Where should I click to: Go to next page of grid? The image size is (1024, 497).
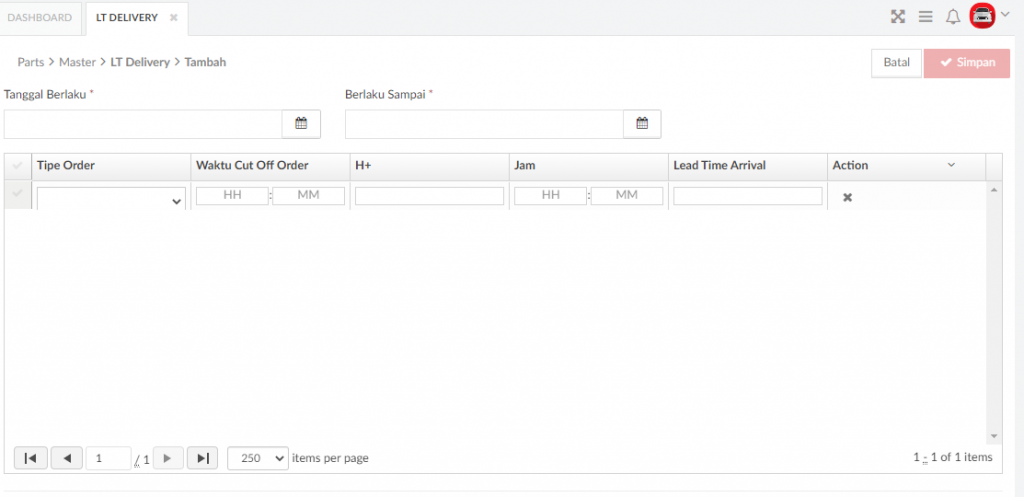click(x=168, y=458)
